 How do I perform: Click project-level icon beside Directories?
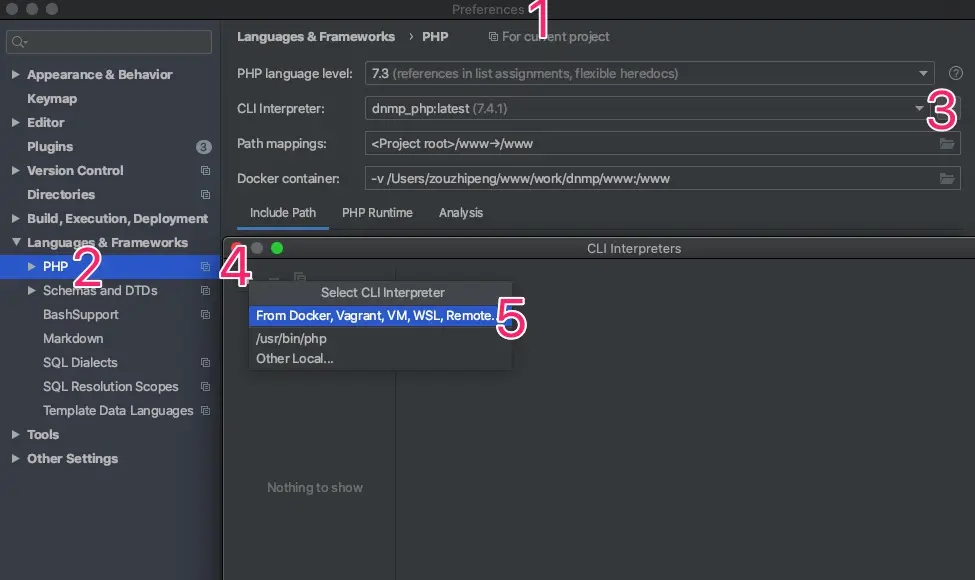pyautogui.click(x=205, y=195)
